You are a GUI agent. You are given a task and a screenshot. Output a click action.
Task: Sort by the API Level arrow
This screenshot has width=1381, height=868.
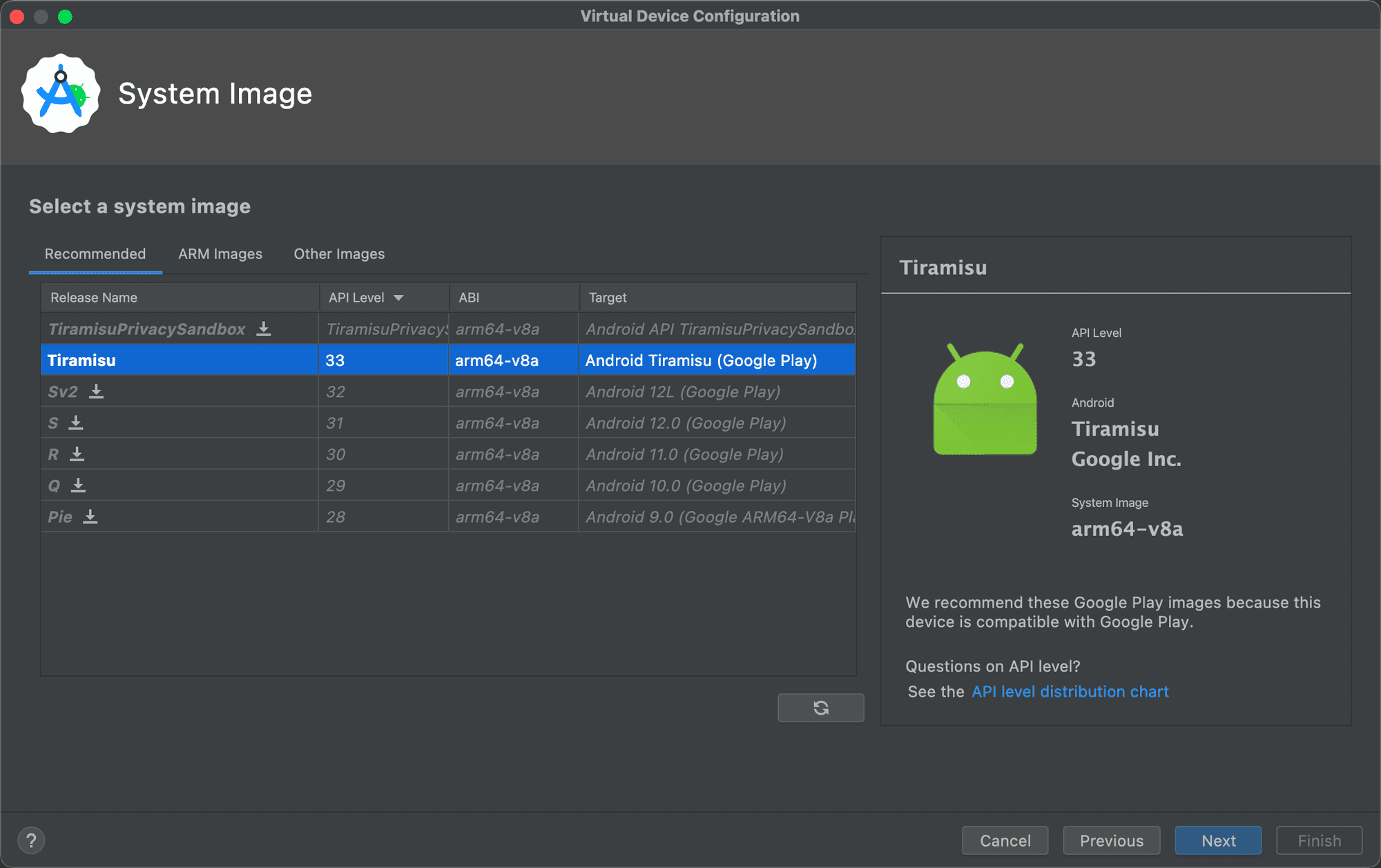398,298
